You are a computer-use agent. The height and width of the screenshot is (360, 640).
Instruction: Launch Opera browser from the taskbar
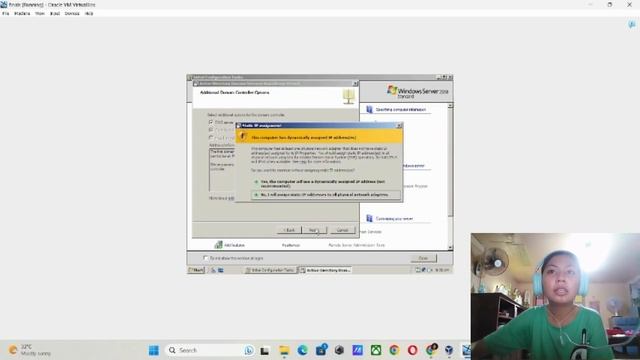413,350
